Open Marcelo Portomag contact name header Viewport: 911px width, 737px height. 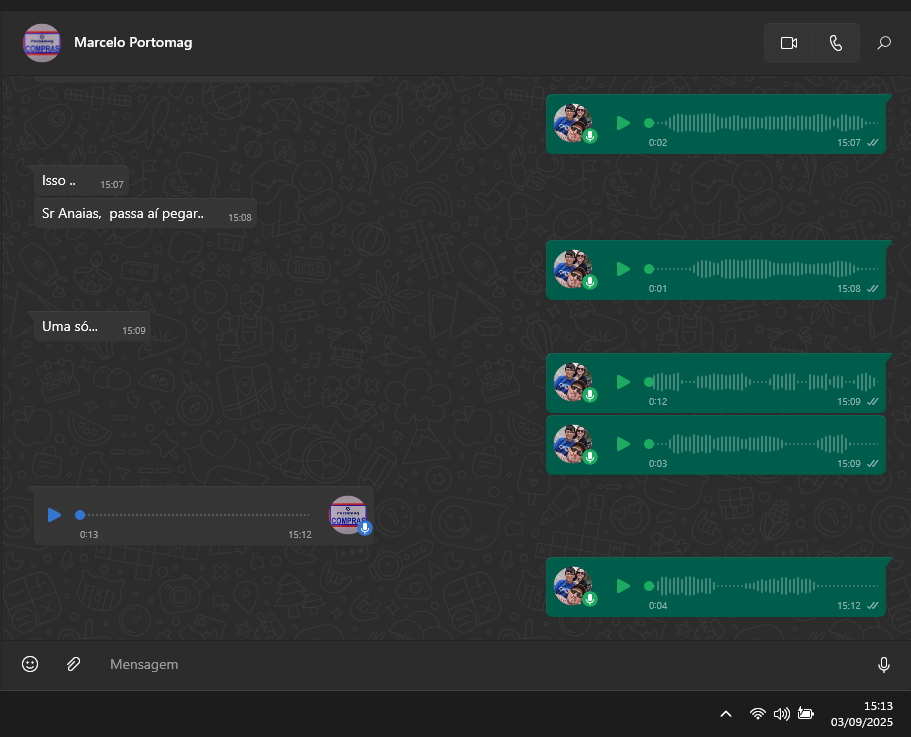(133, 43)
